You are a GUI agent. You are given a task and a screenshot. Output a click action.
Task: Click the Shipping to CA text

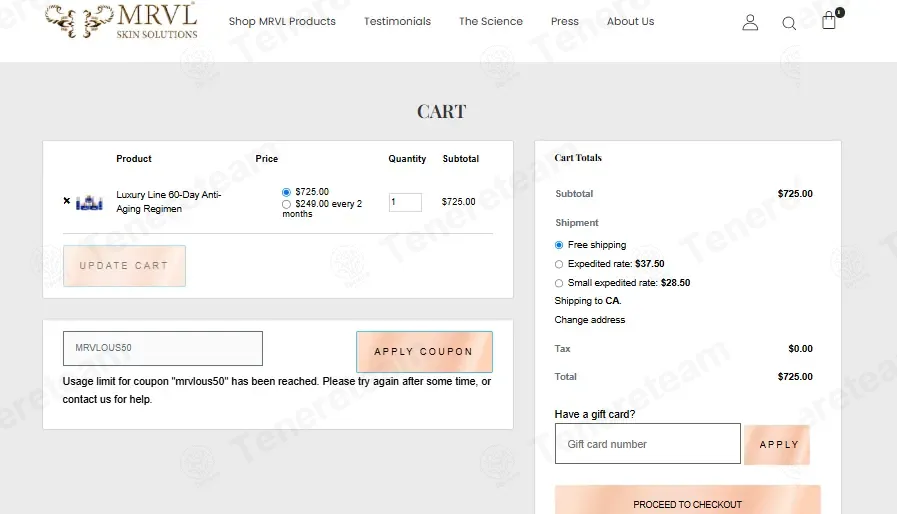coord(588,301)
